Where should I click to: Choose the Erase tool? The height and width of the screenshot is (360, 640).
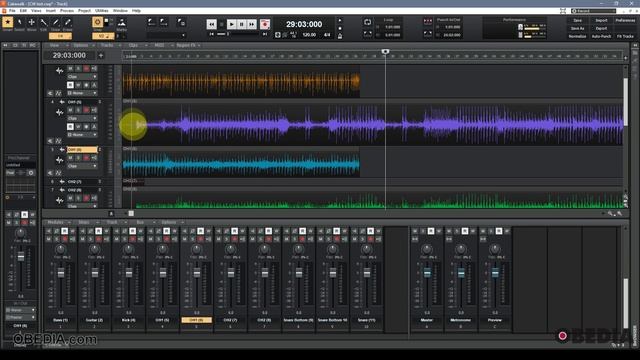[x=68, y=22]
